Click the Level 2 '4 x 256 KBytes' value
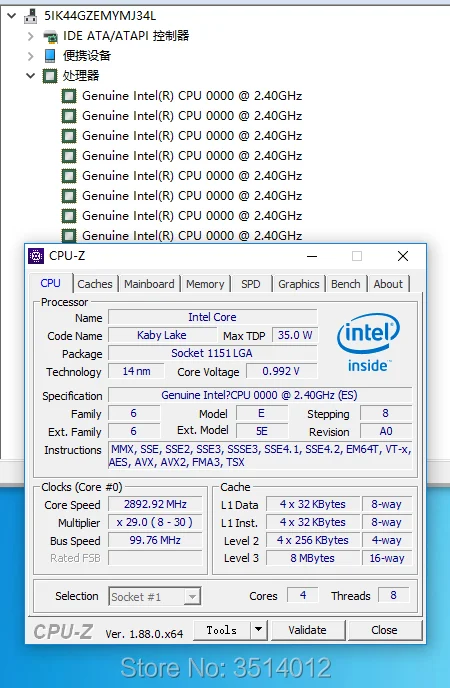The width and height of the screenshot is (450, 688). (x=313, y=540)
